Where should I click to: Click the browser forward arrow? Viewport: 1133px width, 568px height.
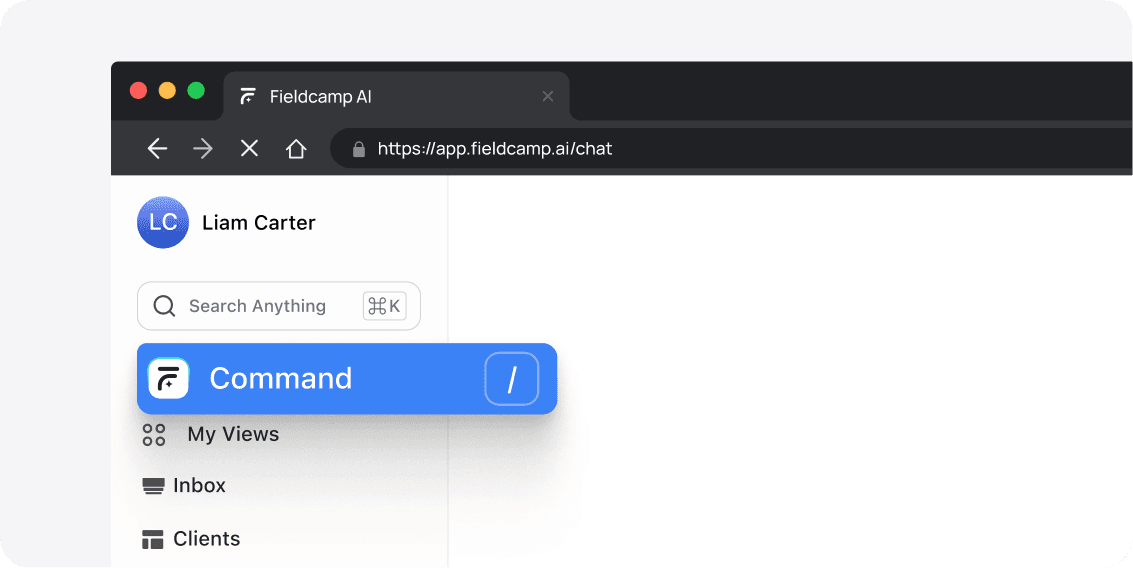(x=203, y=149)
